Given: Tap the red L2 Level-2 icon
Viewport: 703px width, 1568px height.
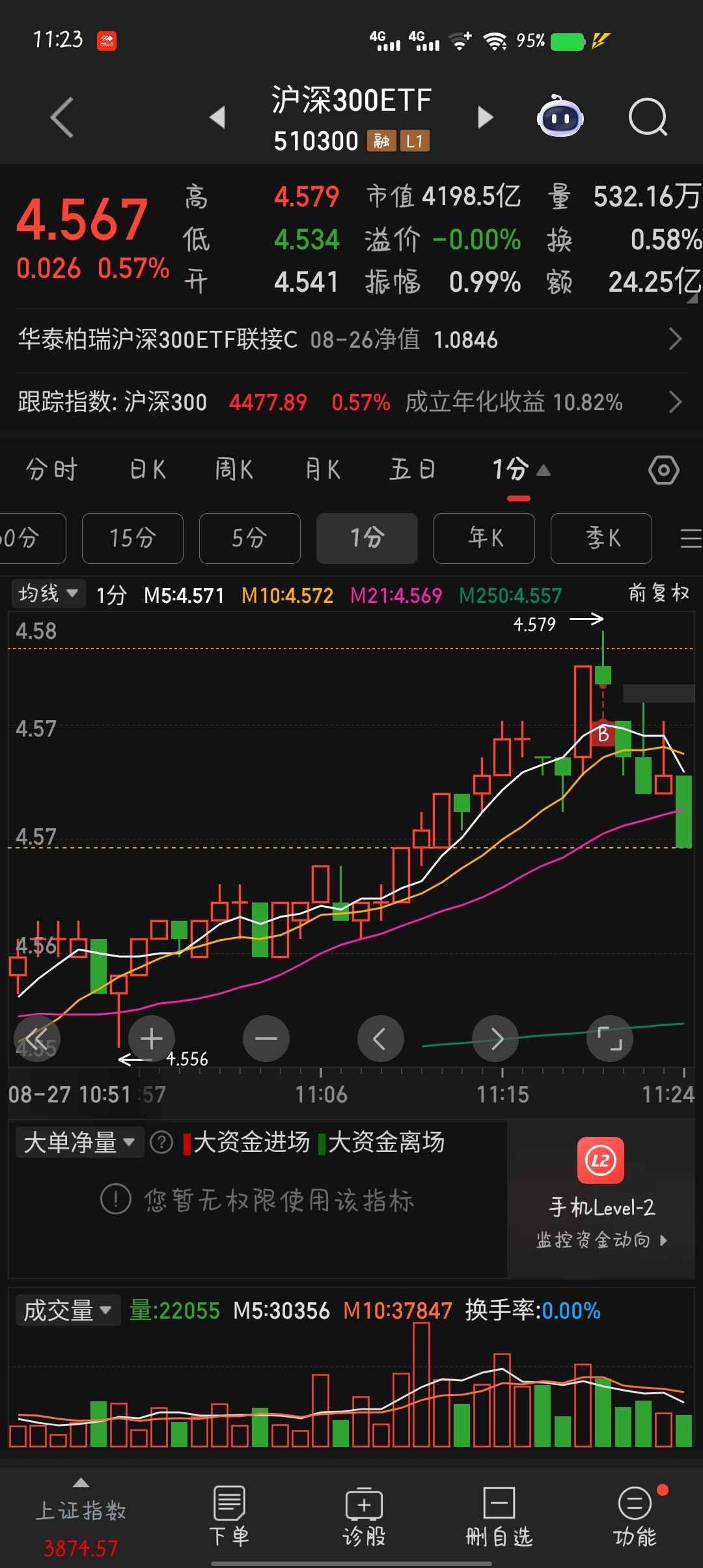Looking at the screenshot, I should point(601,1160).
